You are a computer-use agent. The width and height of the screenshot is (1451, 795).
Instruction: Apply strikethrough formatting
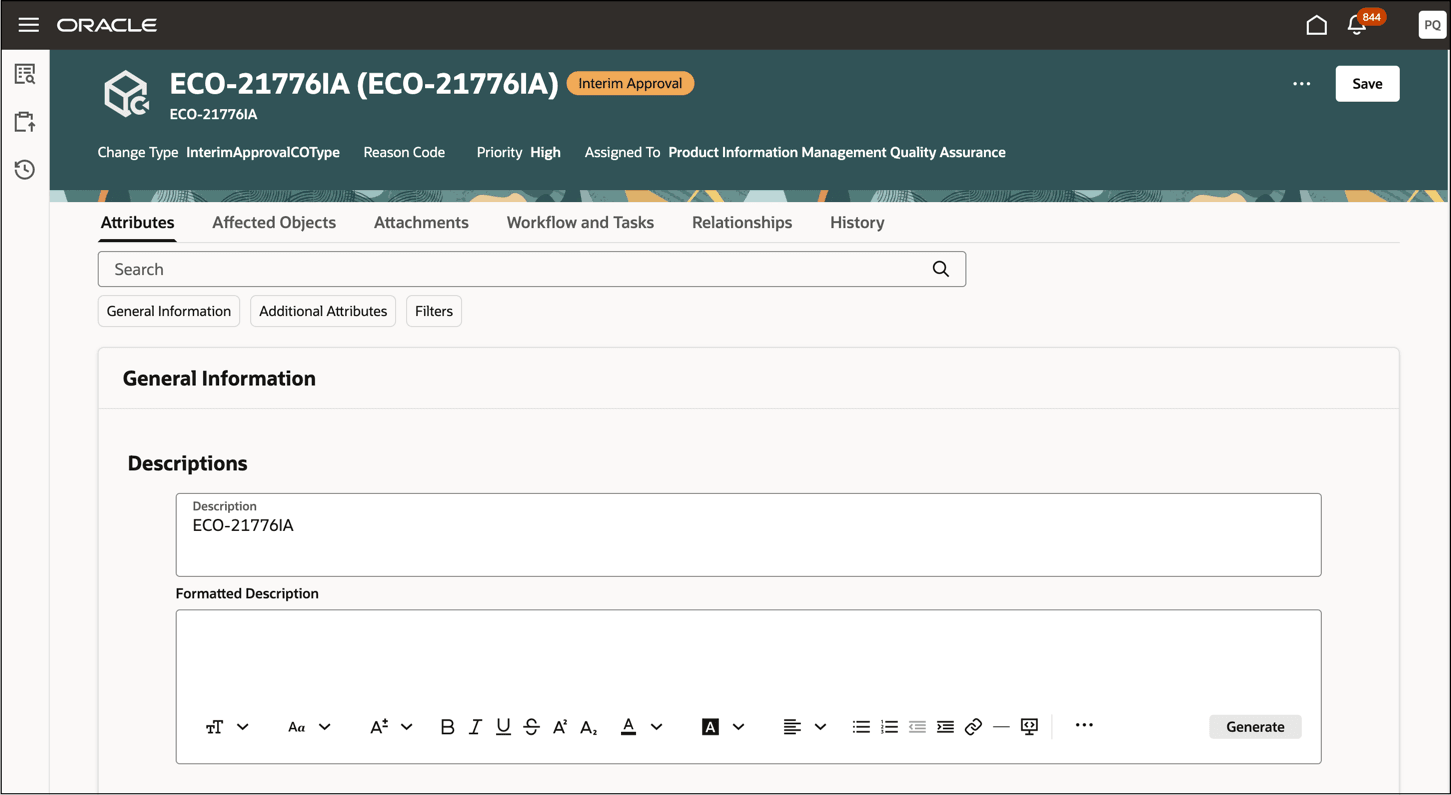pos(531,727)
